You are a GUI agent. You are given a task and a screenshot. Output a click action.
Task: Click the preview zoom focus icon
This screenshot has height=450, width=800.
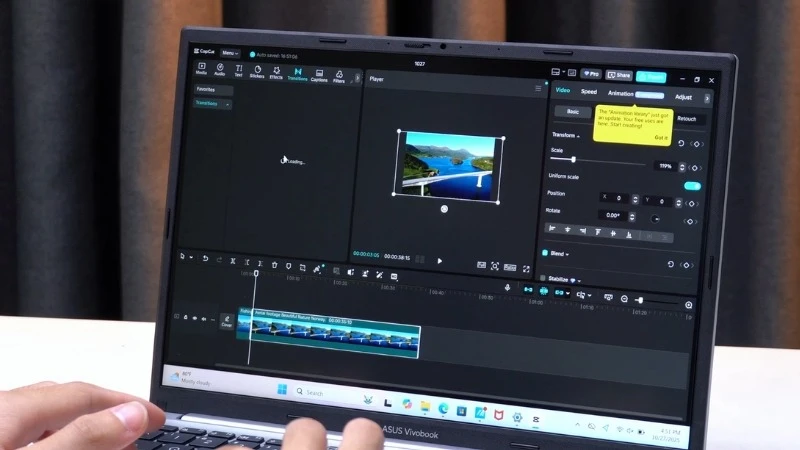(x=494, y=266)
